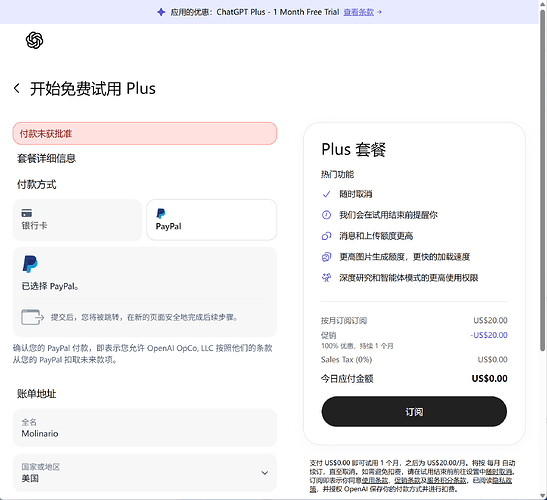Click the 热门功能 label
This screenshot has width=547, height=500.
click(337, 174)
